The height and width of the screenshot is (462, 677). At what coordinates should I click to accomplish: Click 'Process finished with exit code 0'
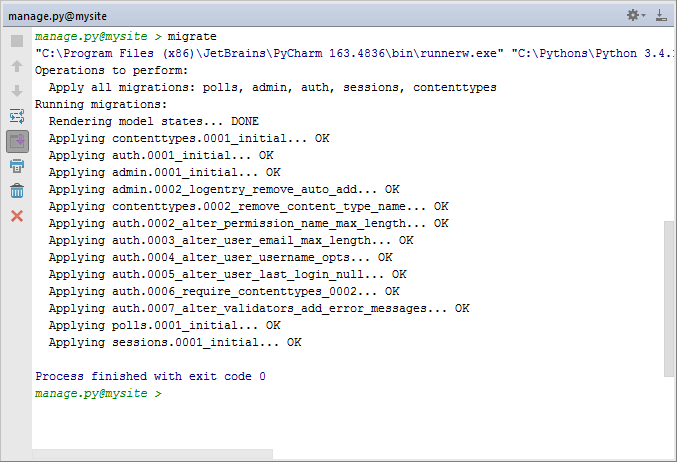(150, 377)
